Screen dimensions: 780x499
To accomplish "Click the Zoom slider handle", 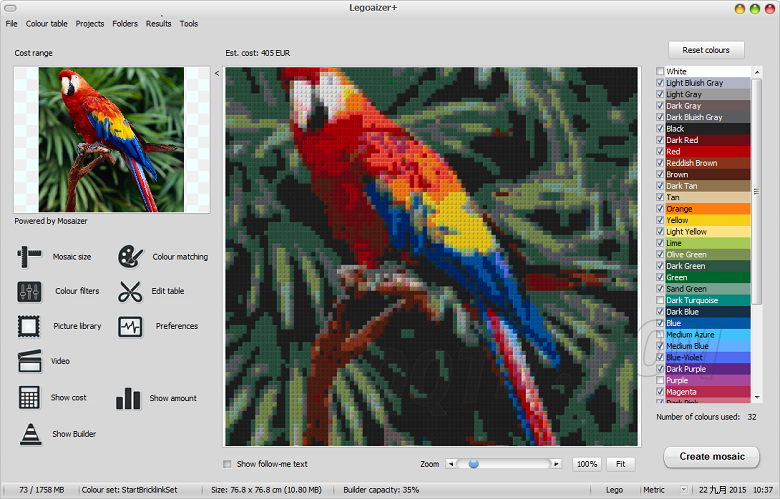I will (x=473, y=464).
